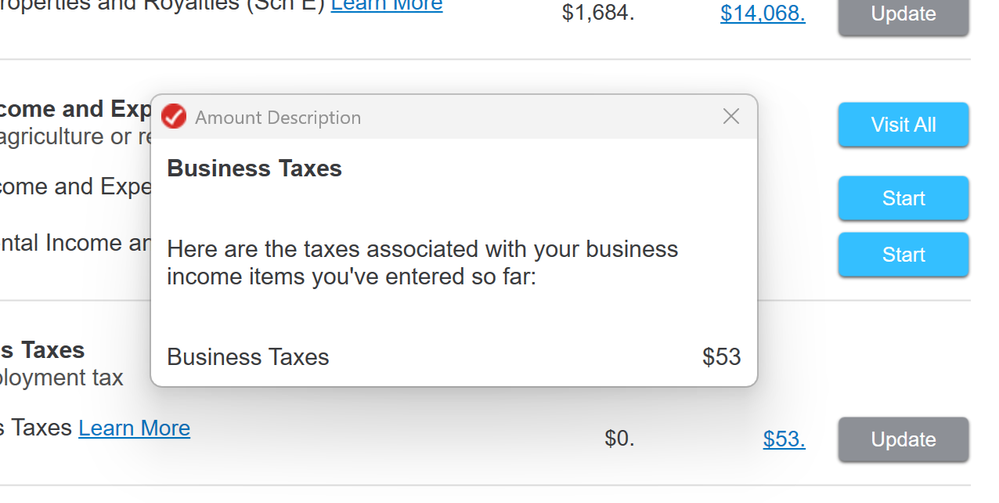Update the Royalties (Sch E) row
Image resolution: width=999 pixels, height=503 pixels.
903,15
